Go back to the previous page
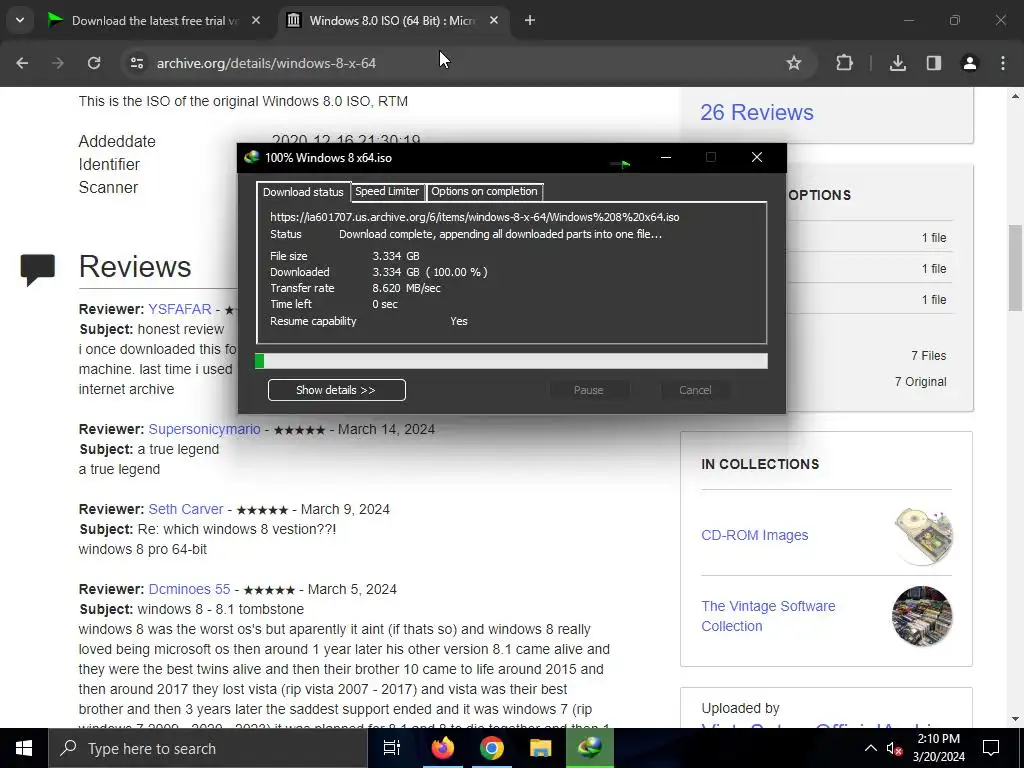Viewport: 1024px width, 768px height. coord(22,63)
